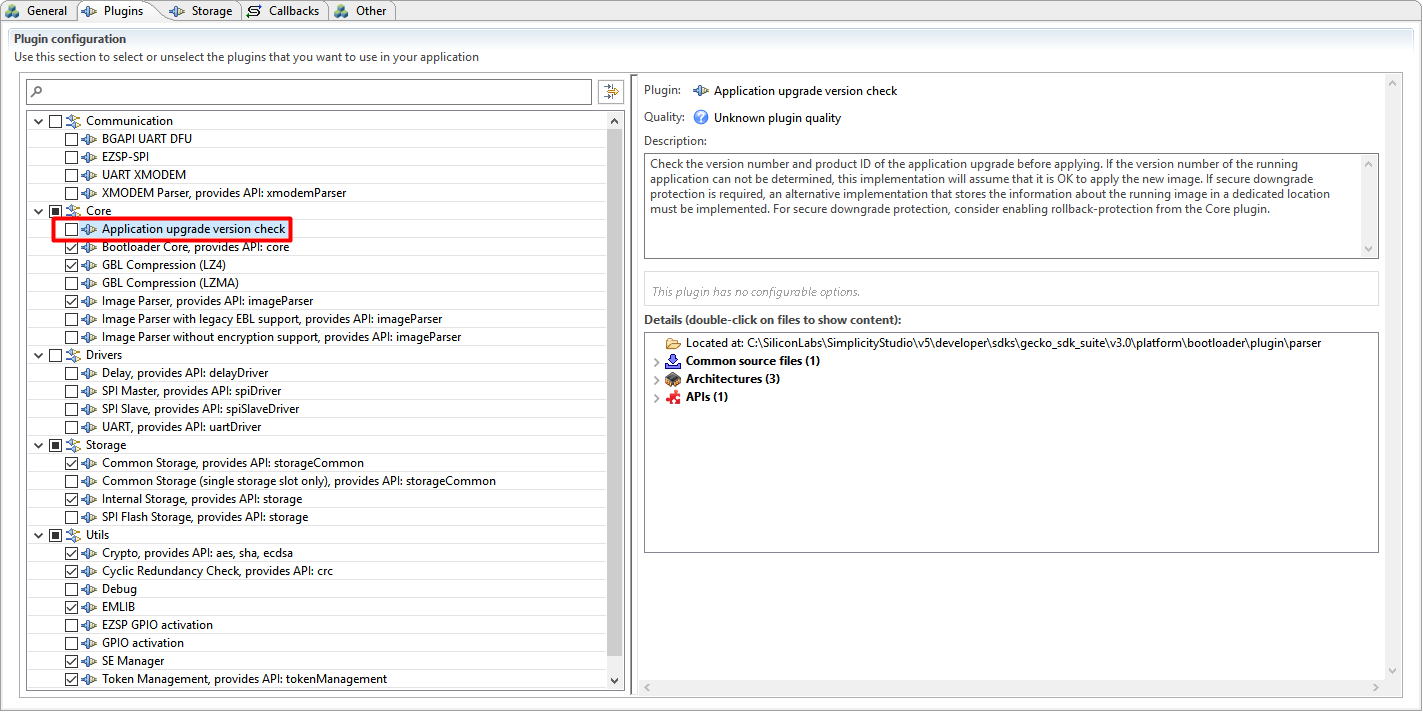Click the search magnifier icon in filter field

pos(37,92)
